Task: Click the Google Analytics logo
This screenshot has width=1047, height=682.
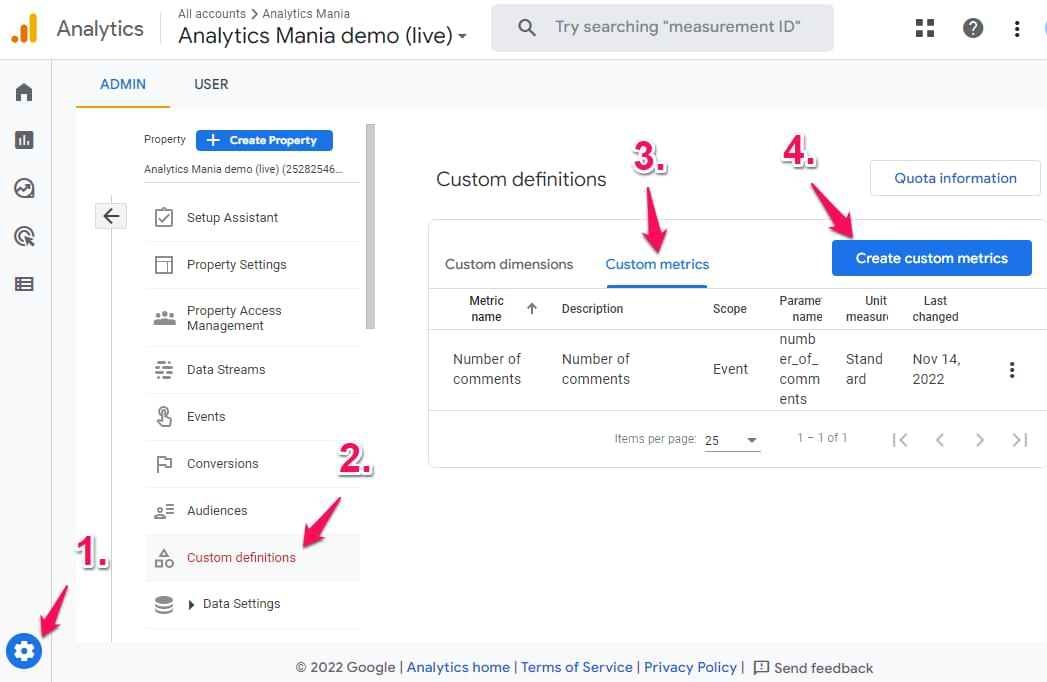Action: click(25, 29)
